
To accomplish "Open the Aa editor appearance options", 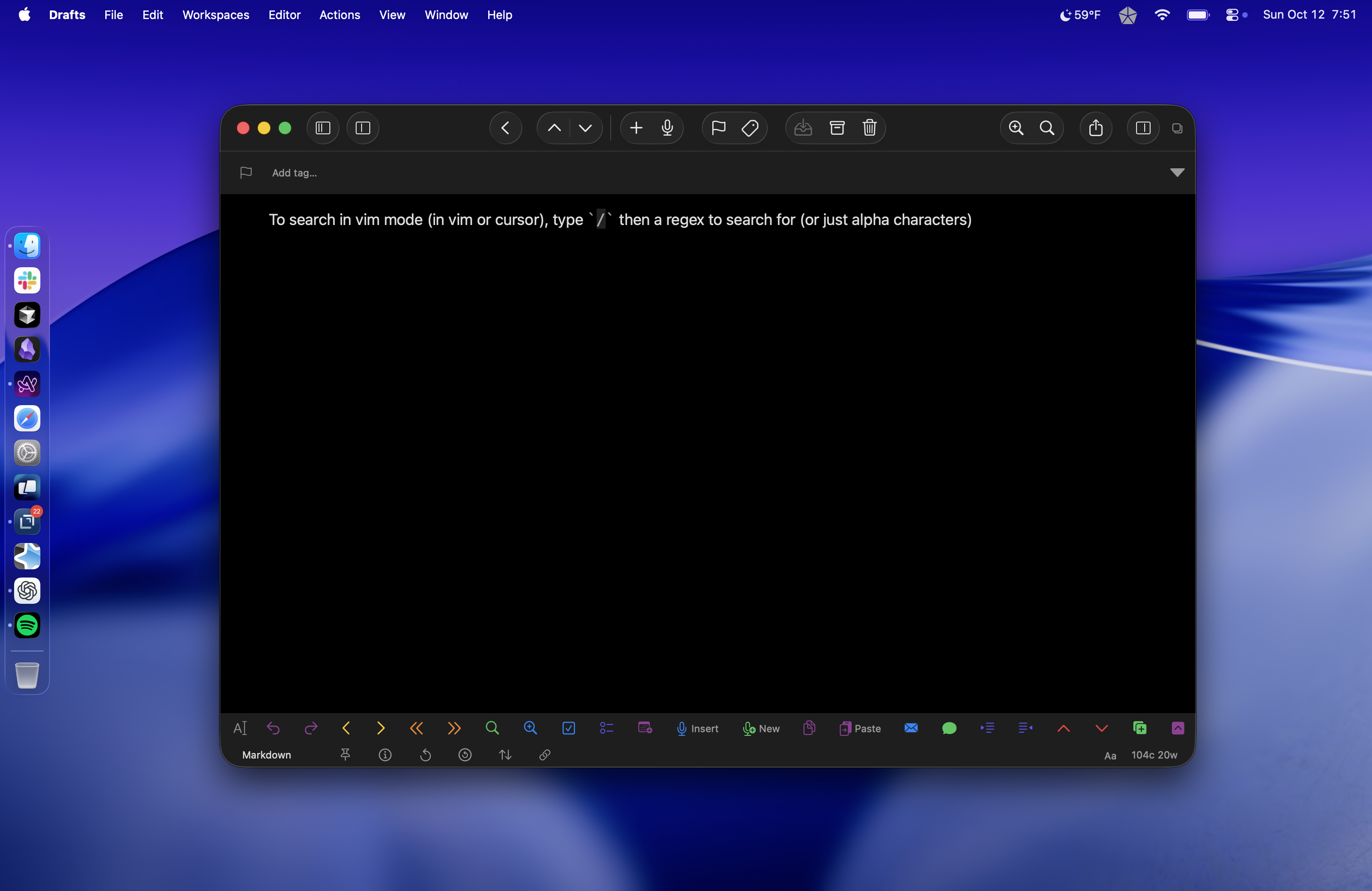I will [x=1110, y=755].
